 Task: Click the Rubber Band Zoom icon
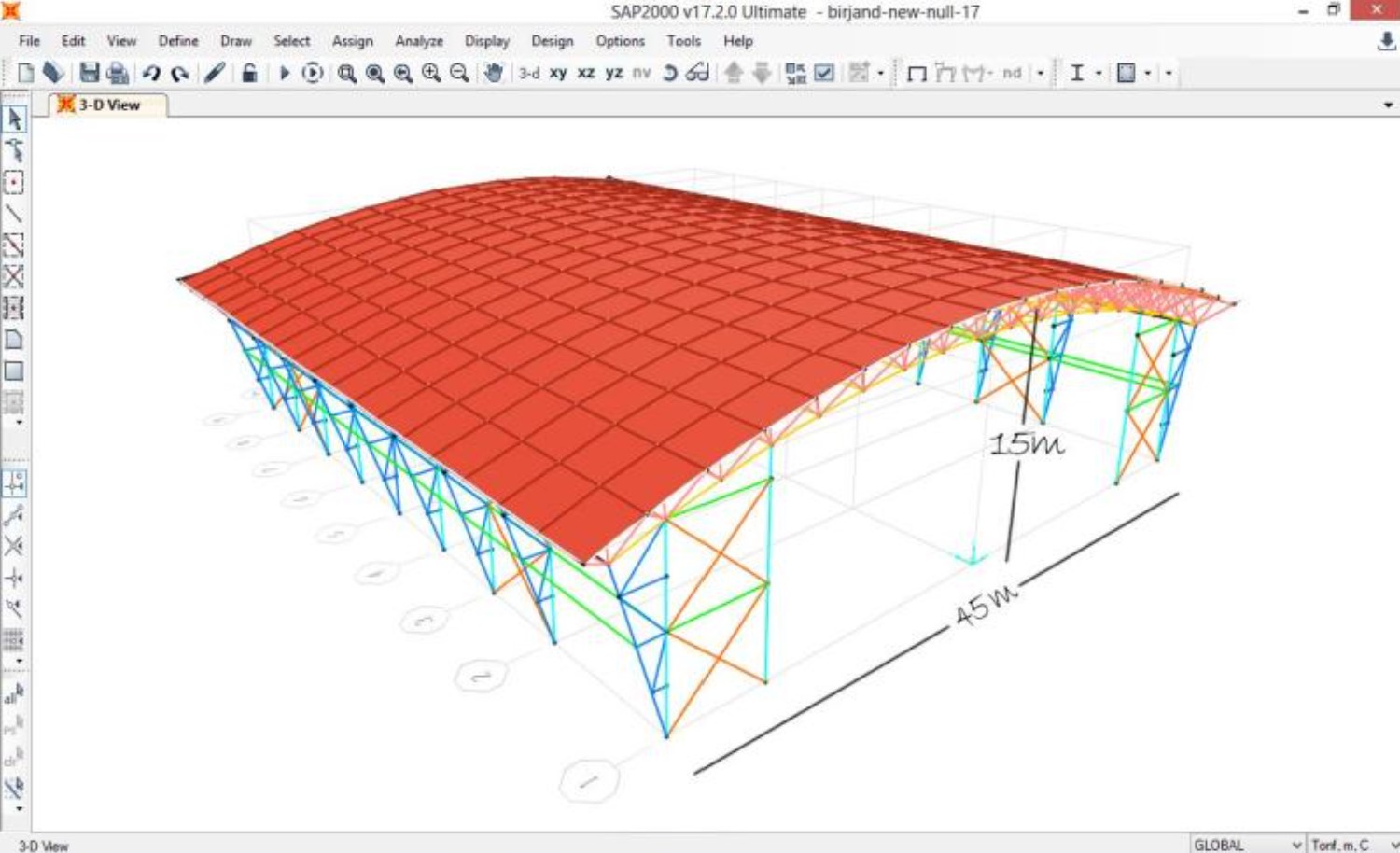point(346,73)
